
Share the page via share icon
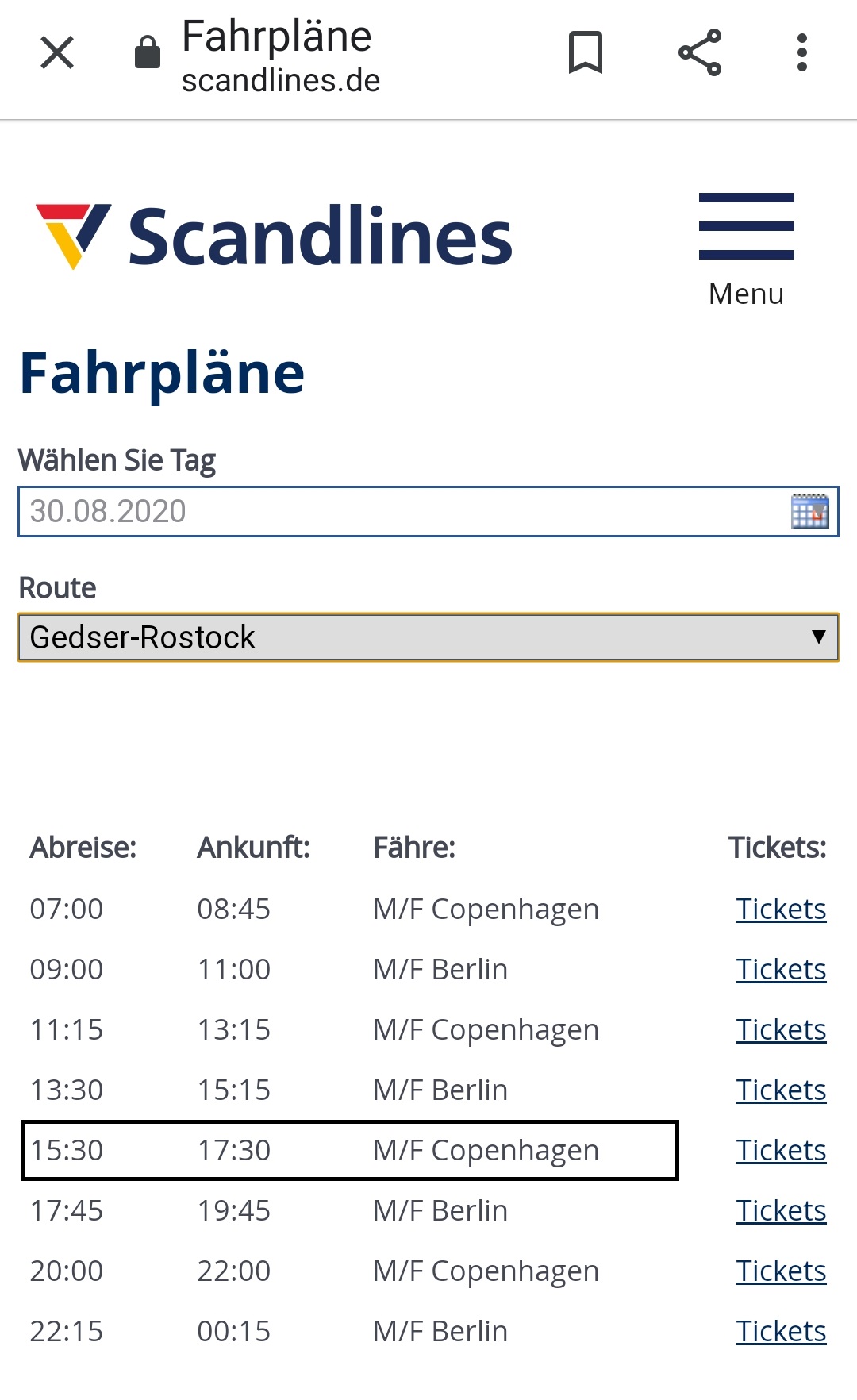coord(700,53)
